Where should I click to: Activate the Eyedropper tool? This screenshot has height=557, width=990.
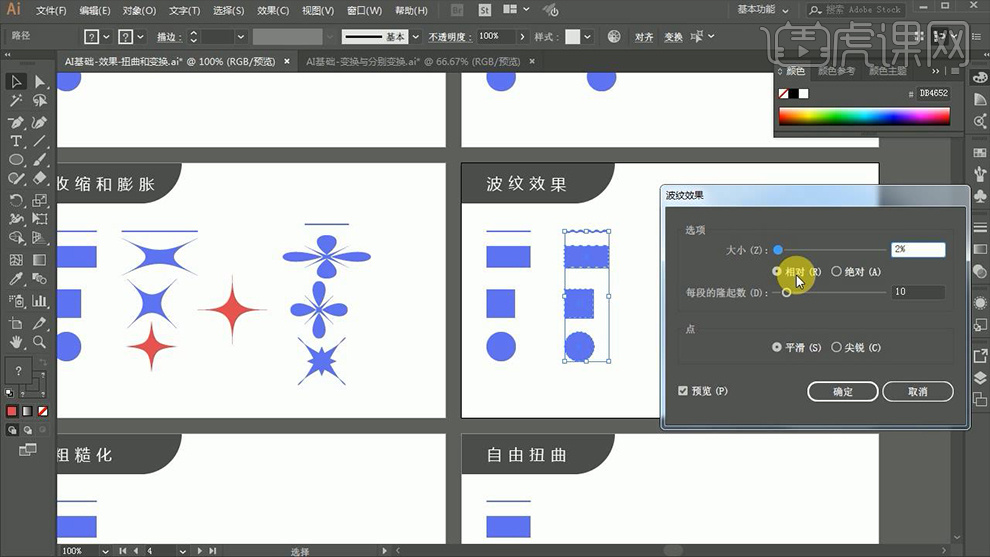16,280
